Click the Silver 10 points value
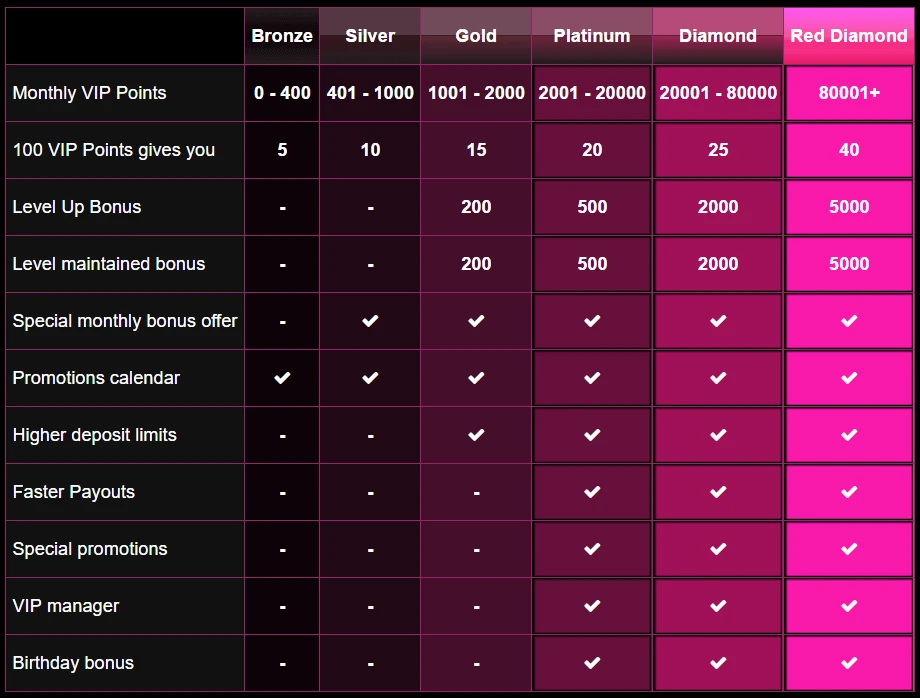Image resolution: width=920 pixels, height=698 pixels. [x=370, y=150]
